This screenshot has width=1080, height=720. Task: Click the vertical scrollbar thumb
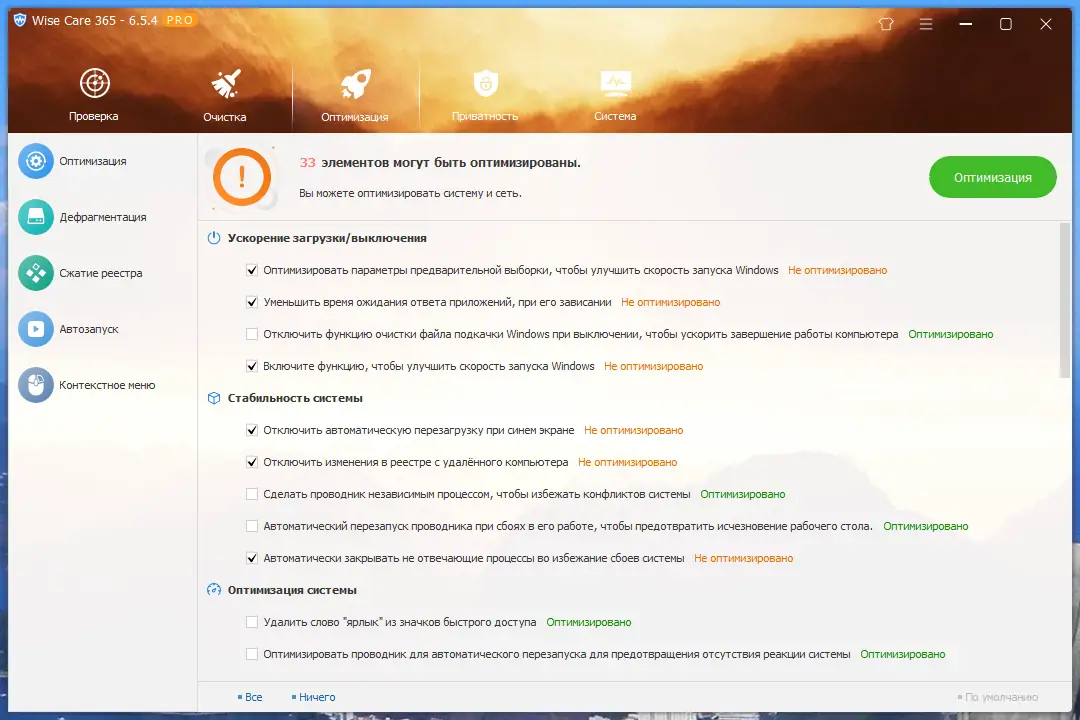tap(1065, 300)
